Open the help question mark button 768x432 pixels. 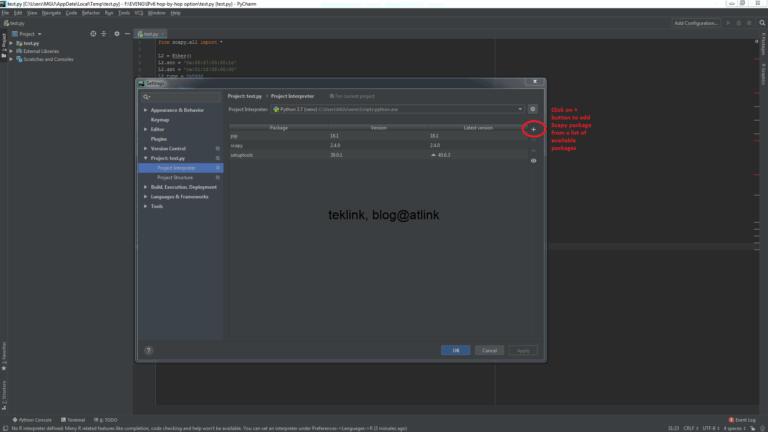[148, 351]
